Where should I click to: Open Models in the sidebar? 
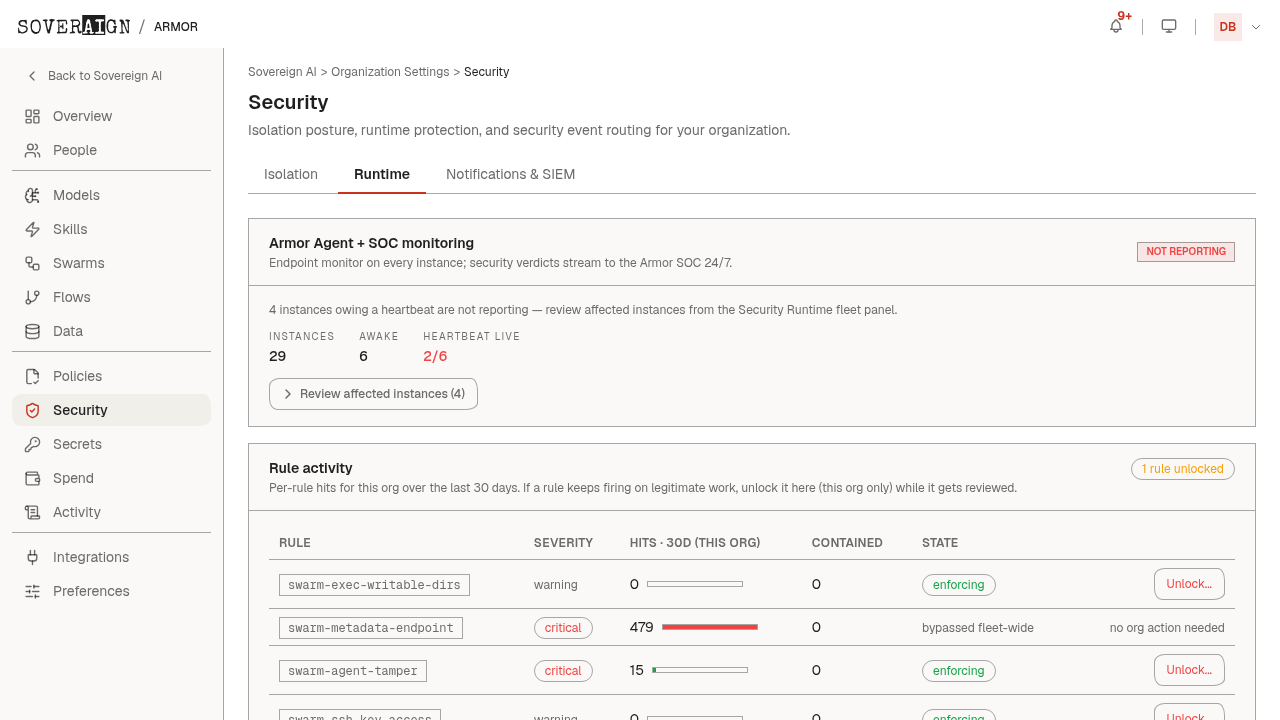pyautogui.click(x=111, y=195)
